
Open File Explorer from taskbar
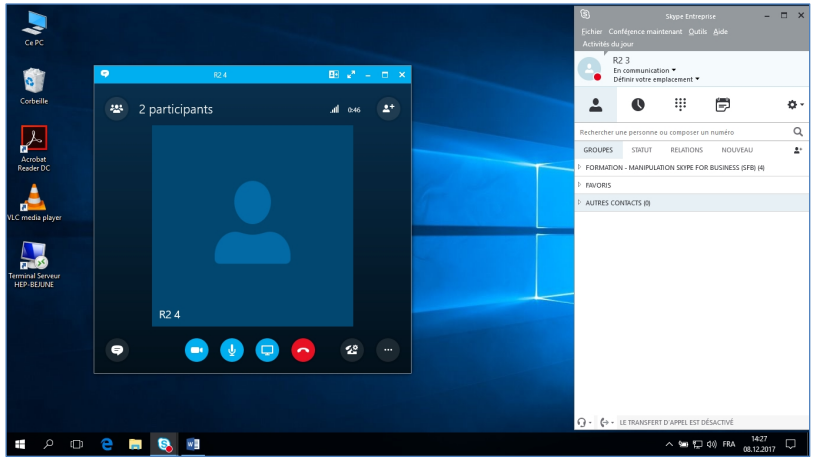[135, 444]
